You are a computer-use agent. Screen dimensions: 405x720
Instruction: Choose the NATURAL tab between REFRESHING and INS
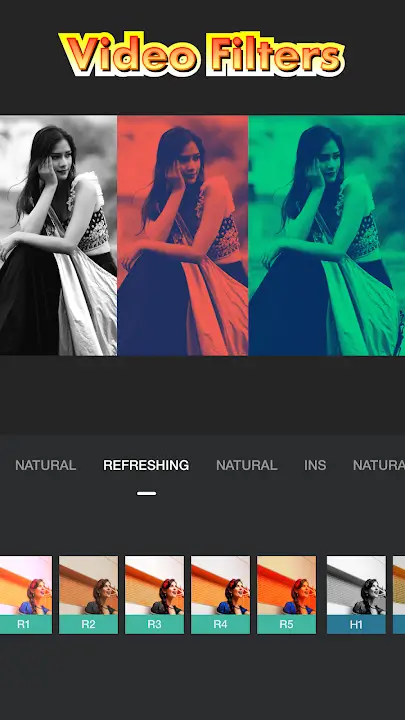[247, 465]
